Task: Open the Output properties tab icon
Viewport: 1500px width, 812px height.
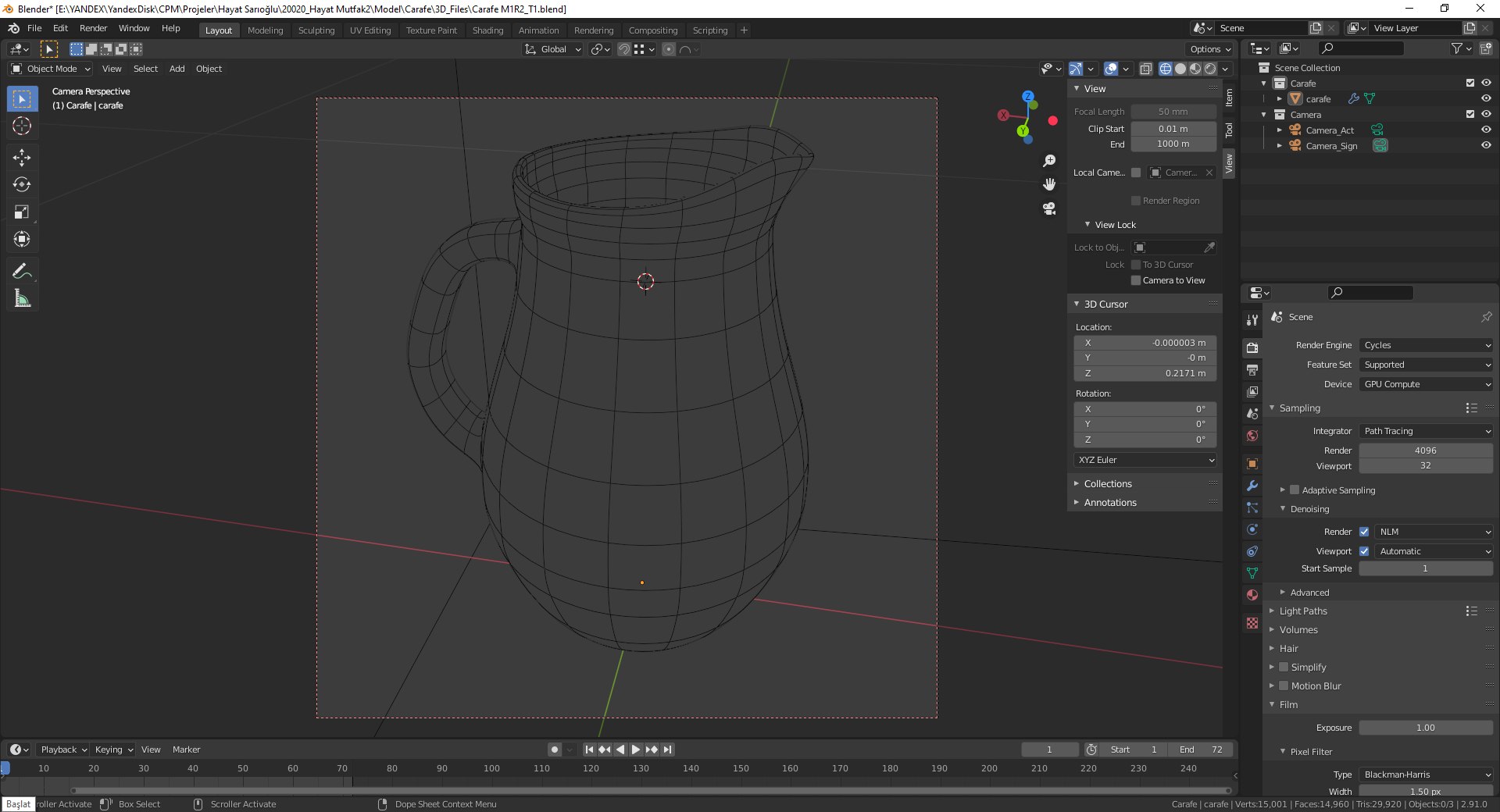Action: 1252,369
